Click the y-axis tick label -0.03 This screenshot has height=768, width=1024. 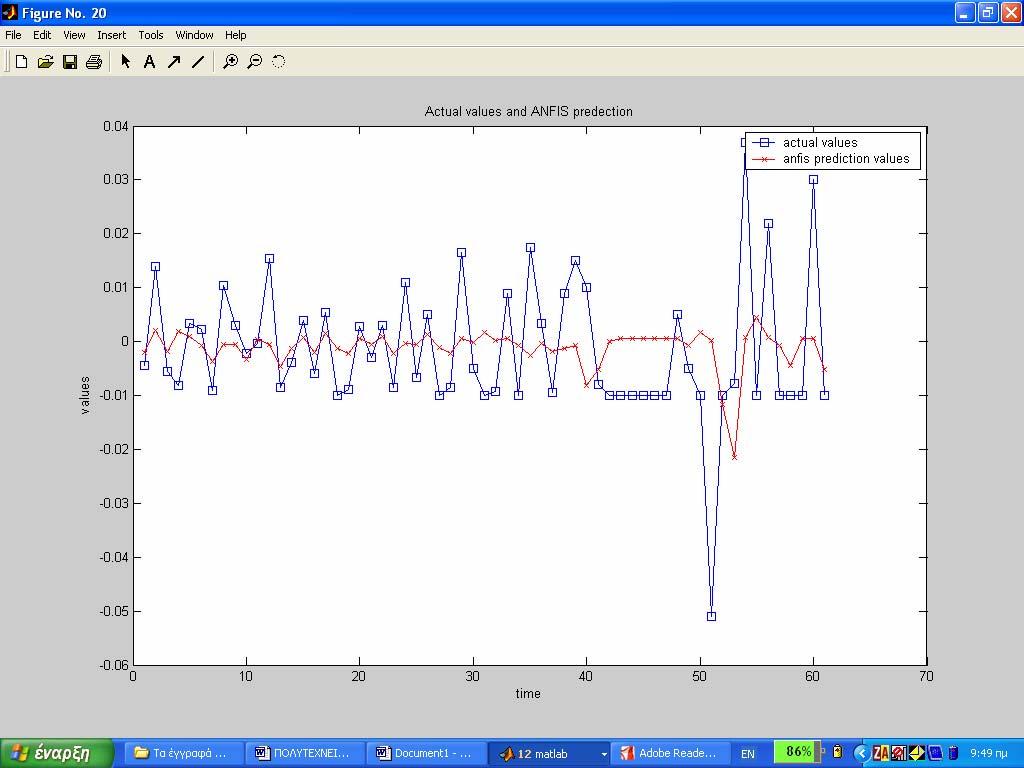[114, 503]
